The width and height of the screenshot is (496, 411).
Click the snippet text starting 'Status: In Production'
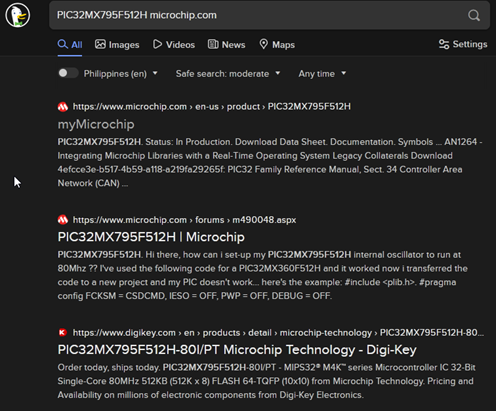click(x=270, y=162)
